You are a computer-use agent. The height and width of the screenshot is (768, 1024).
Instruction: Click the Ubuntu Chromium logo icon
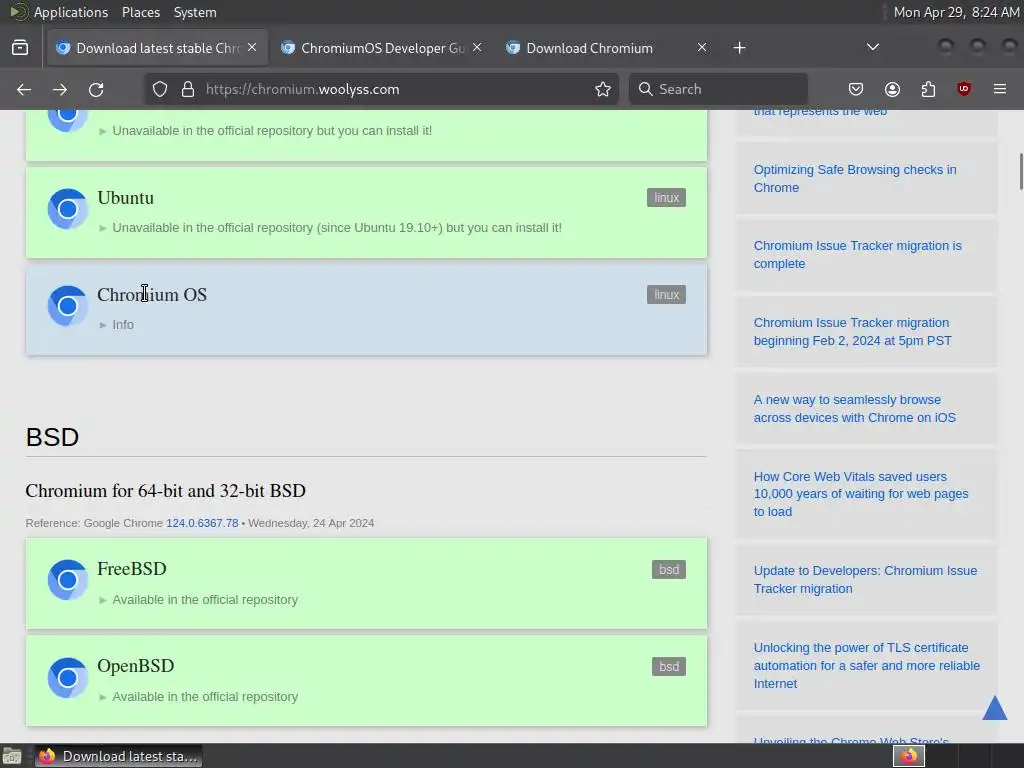coord(67,209)
